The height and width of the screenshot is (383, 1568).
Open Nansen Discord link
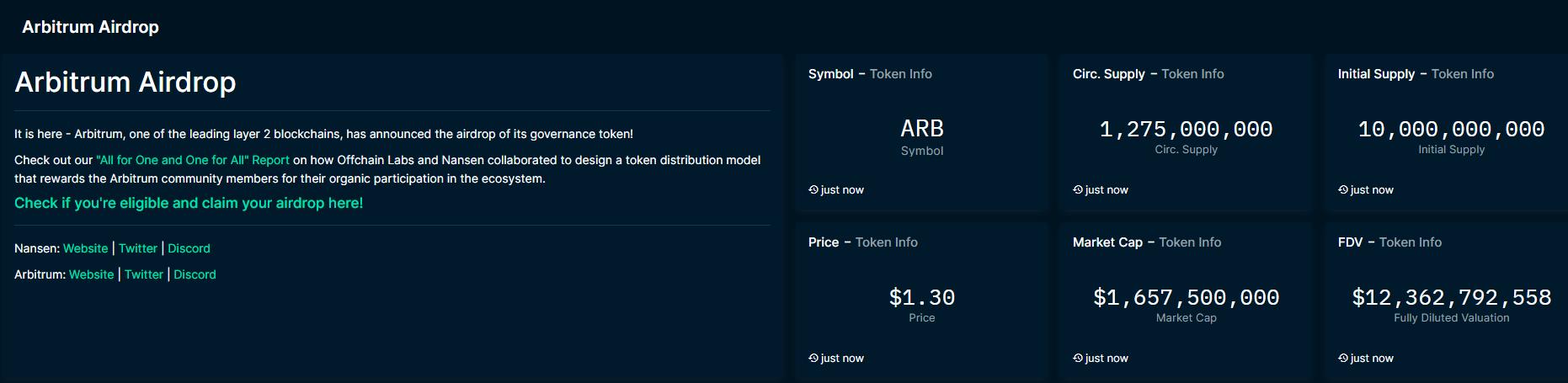[189, 248]
